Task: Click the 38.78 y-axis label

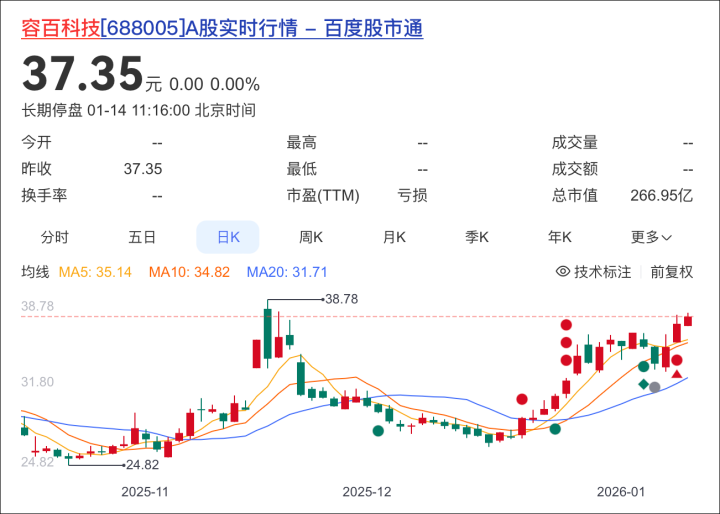Action: 37,306
